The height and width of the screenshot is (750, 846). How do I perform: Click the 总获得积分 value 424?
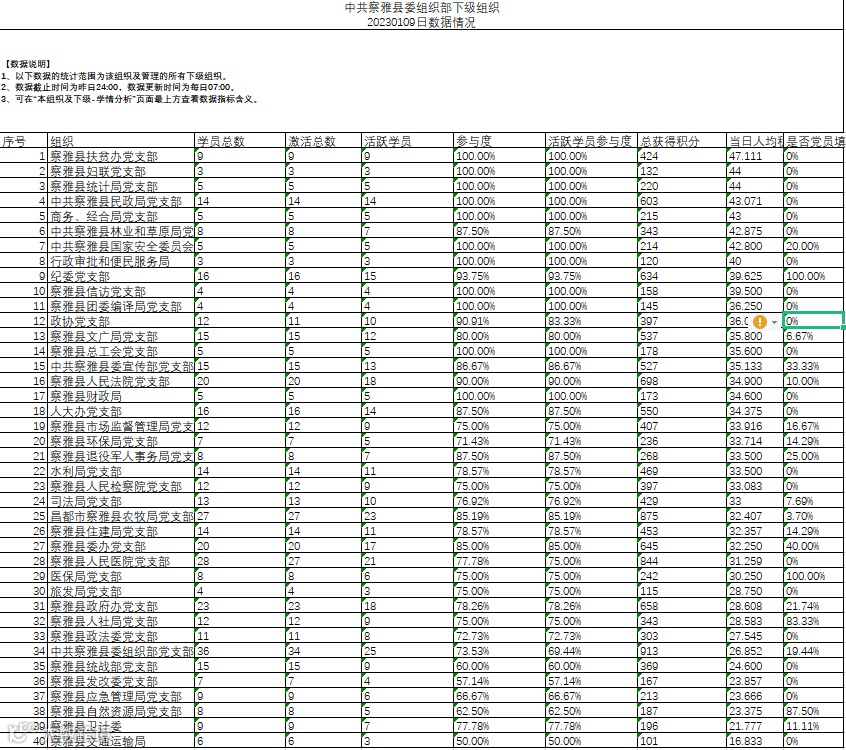[x=681, y=156]
